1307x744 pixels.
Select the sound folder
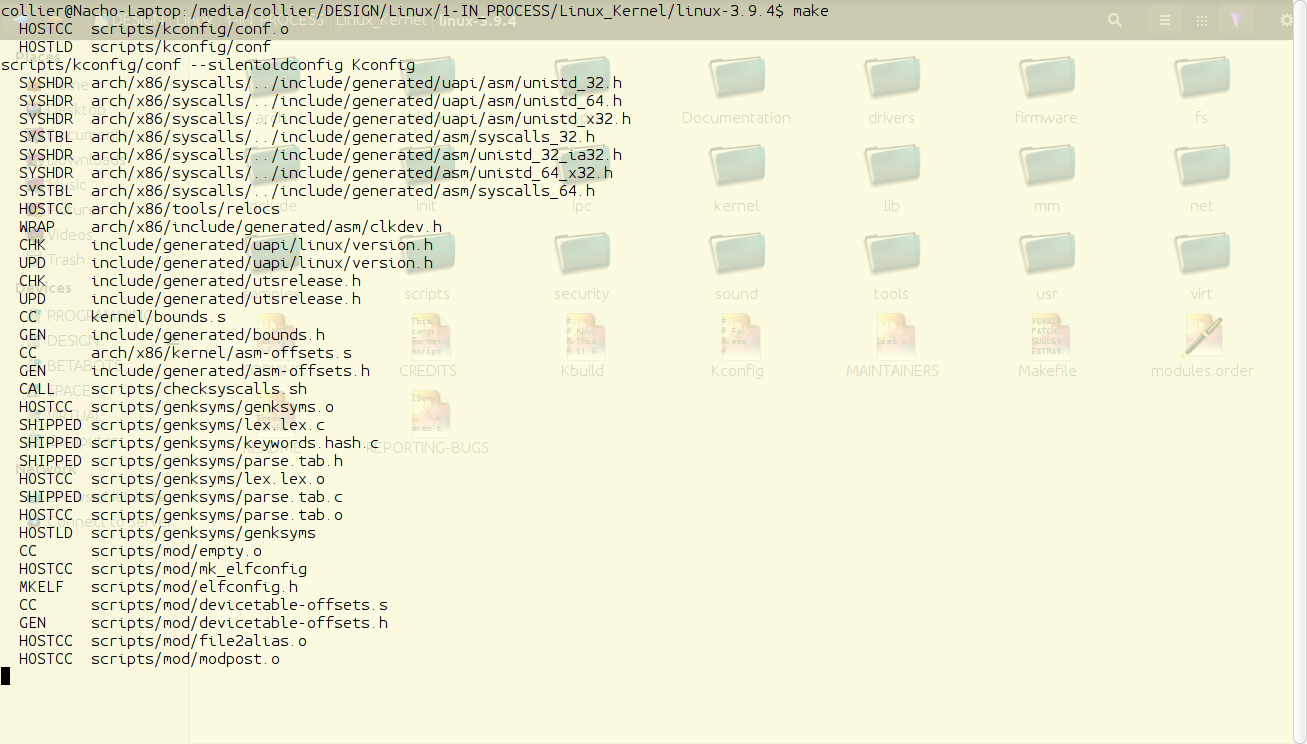coord(736,256)
